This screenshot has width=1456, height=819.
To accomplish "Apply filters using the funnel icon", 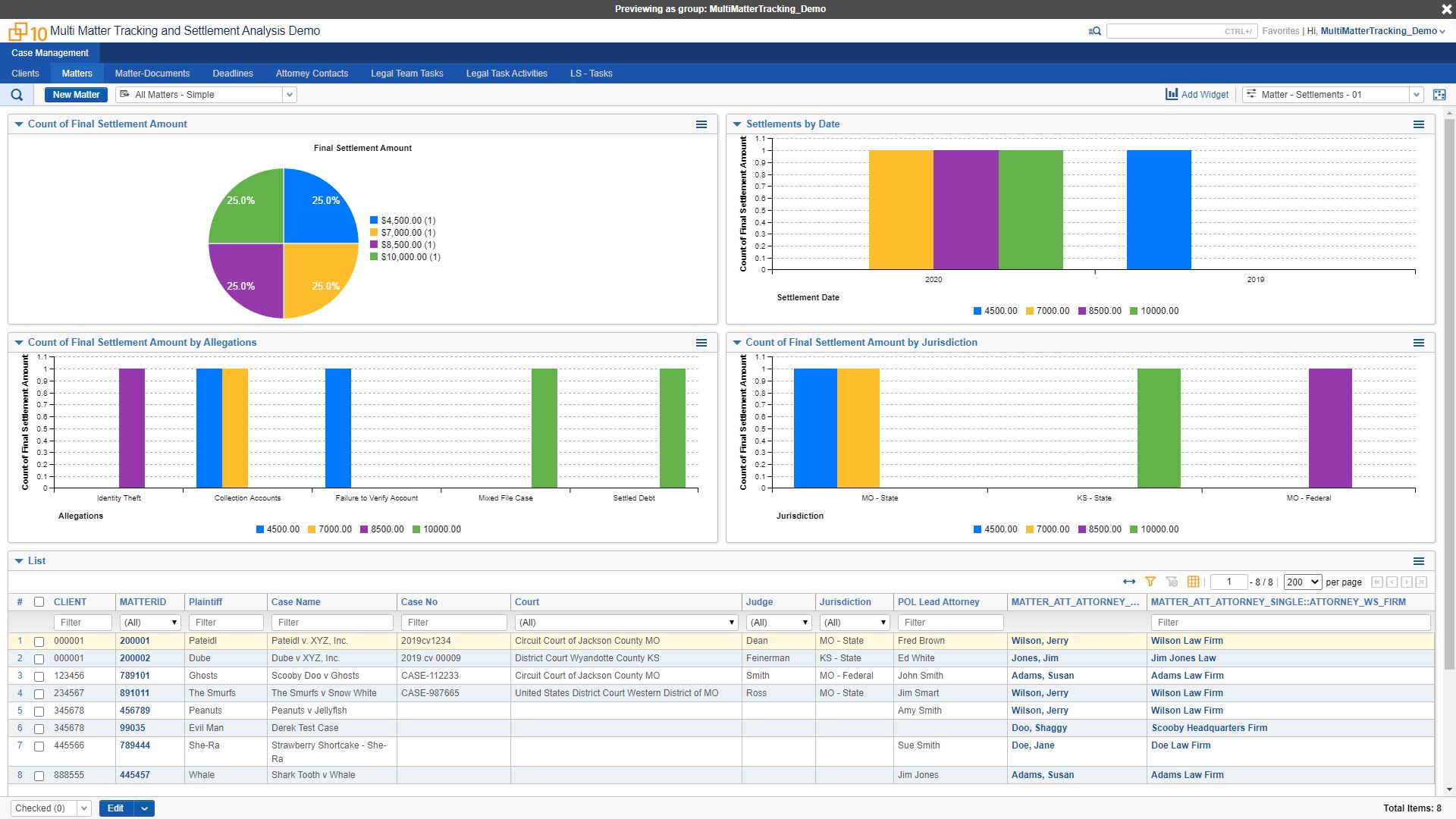I will tap(1151, 582).
